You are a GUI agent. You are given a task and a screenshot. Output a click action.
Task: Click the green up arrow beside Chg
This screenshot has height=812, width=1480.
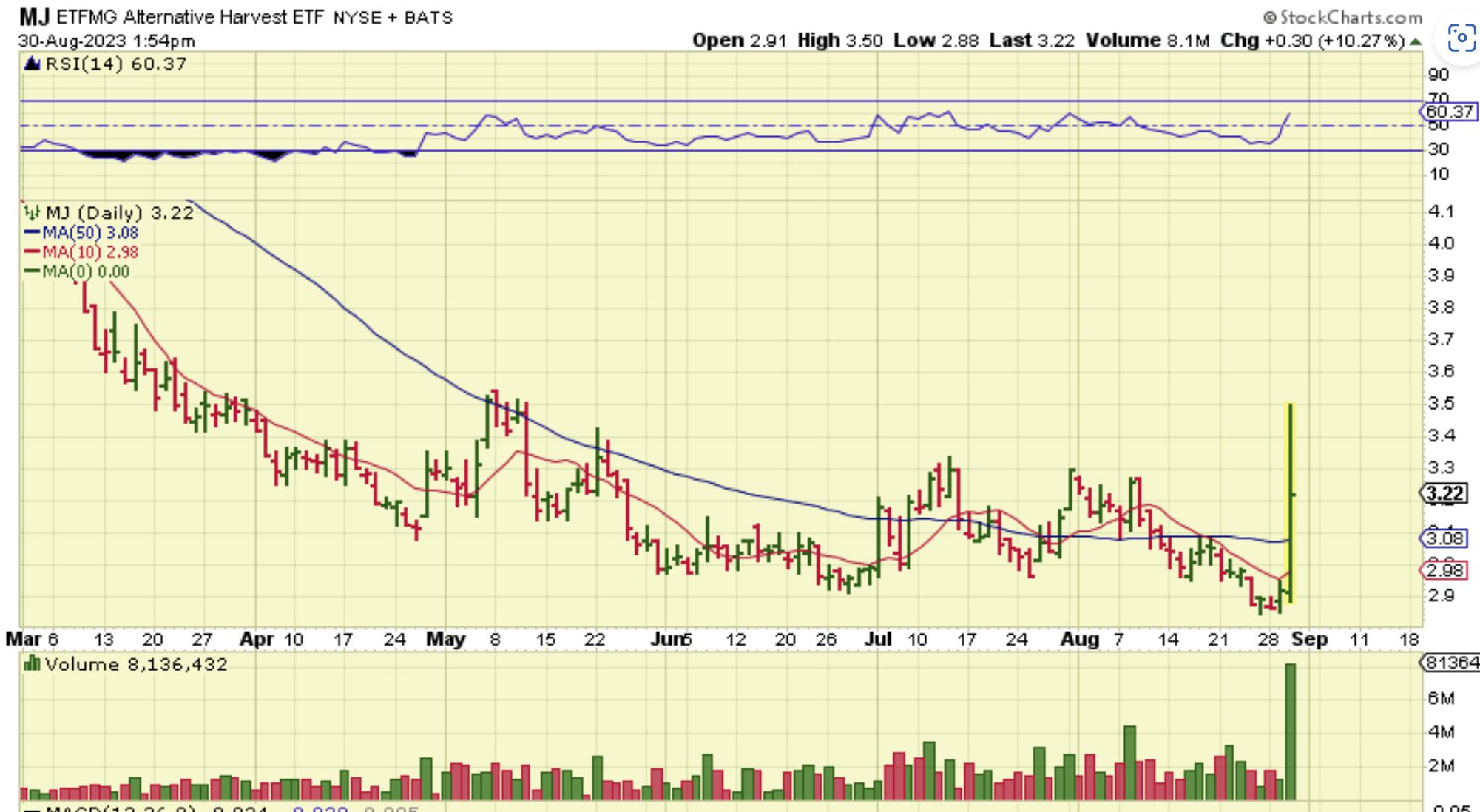tap(1415, 41)
